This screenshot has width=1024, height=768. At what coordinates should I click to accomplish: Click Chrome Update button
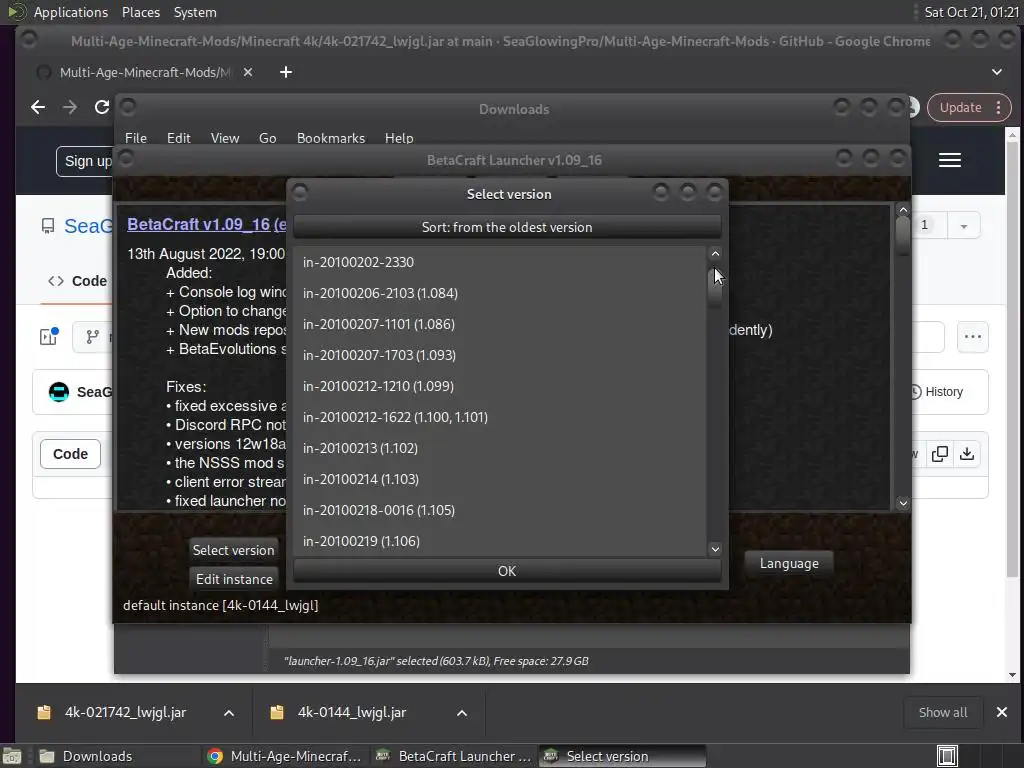pos(960,108)
